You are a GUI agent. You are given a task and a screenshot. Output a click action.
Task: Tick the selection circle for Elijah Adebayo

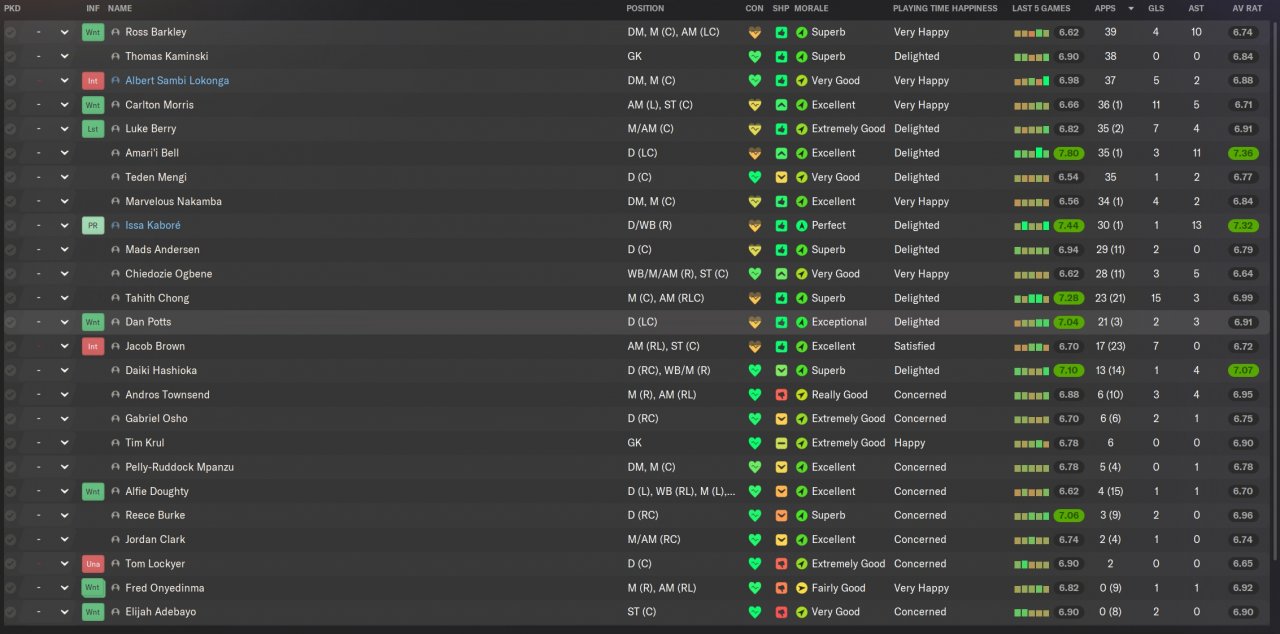coord(10,612)
